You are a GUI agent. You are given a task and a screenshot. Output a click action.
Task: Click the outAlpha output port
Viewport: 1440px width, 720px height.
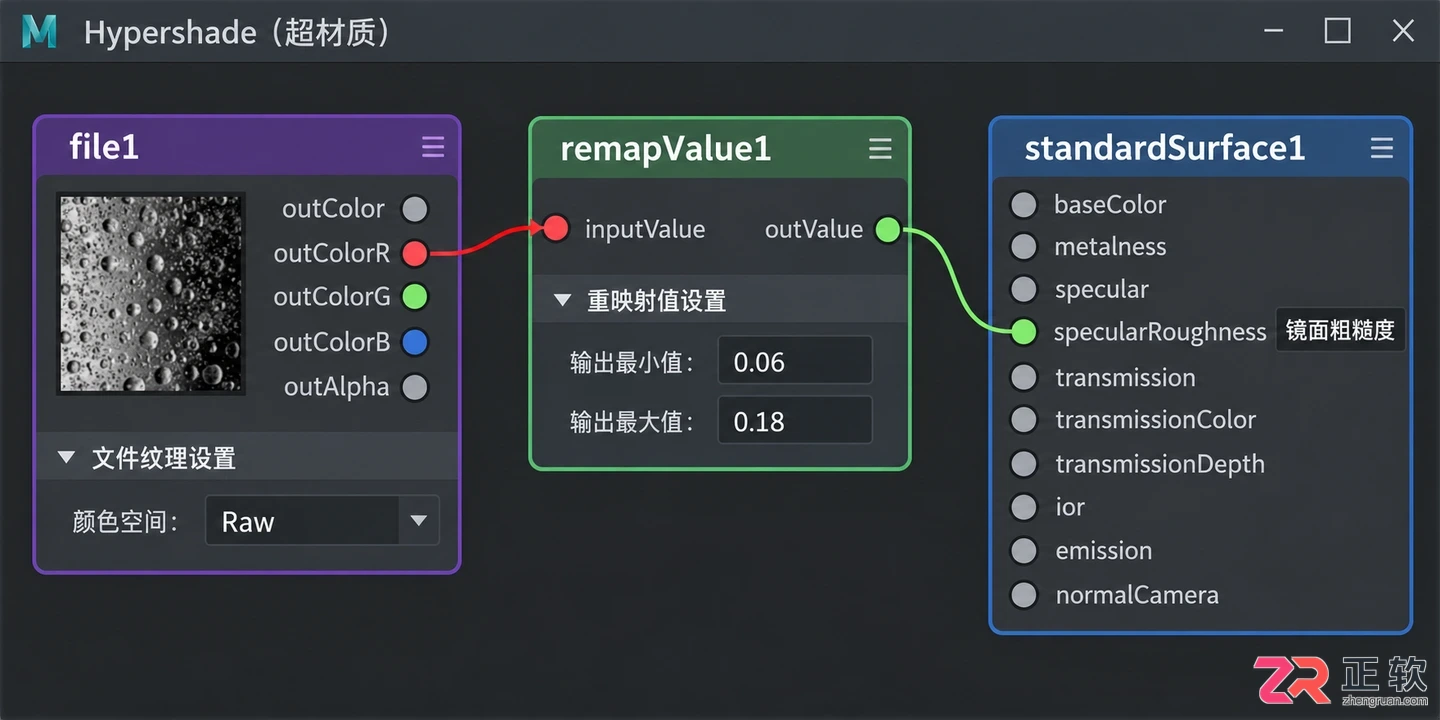click(415, 387)
